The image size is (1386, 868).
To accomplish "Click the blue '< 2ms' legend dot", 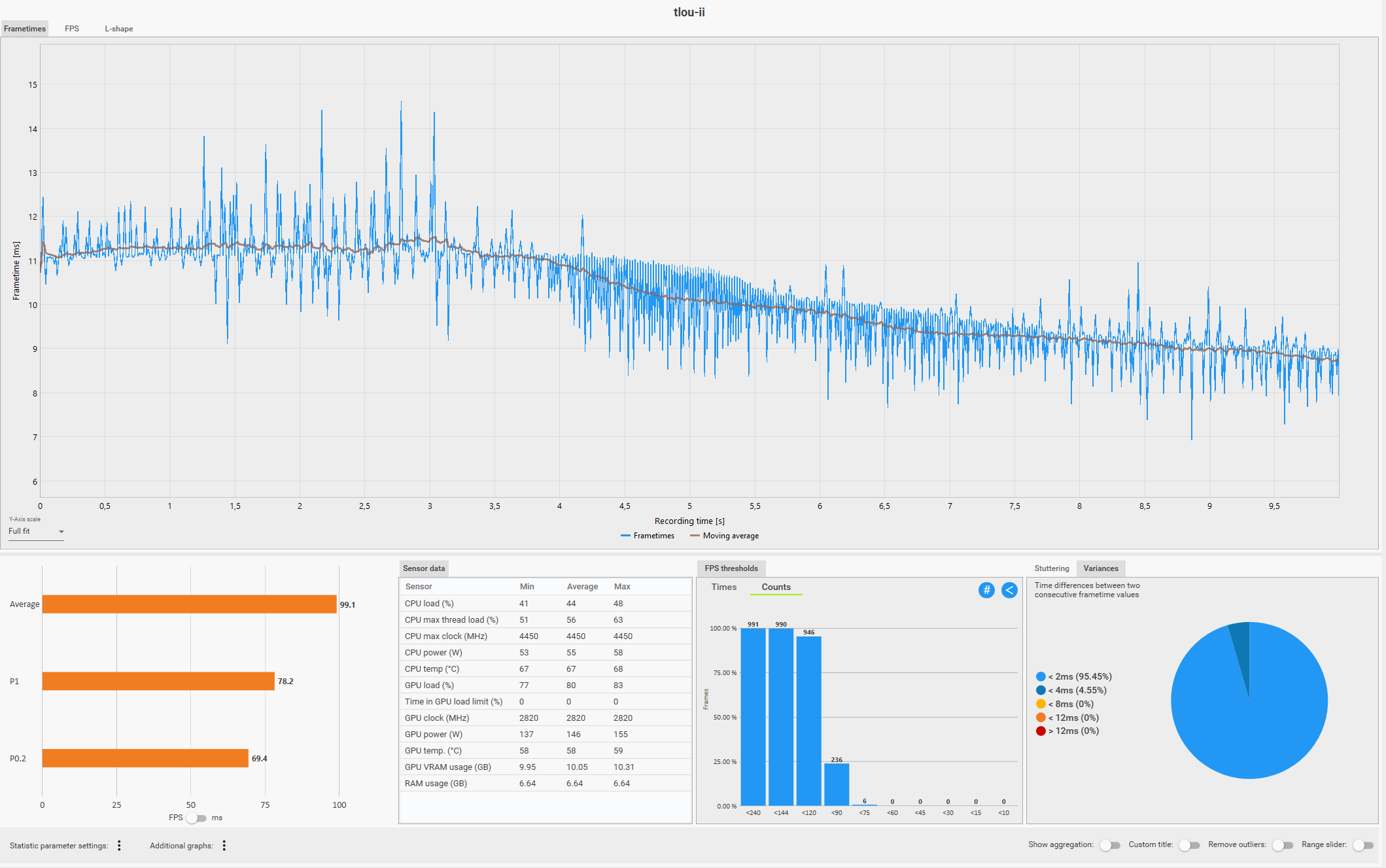I will (1041, 676).
